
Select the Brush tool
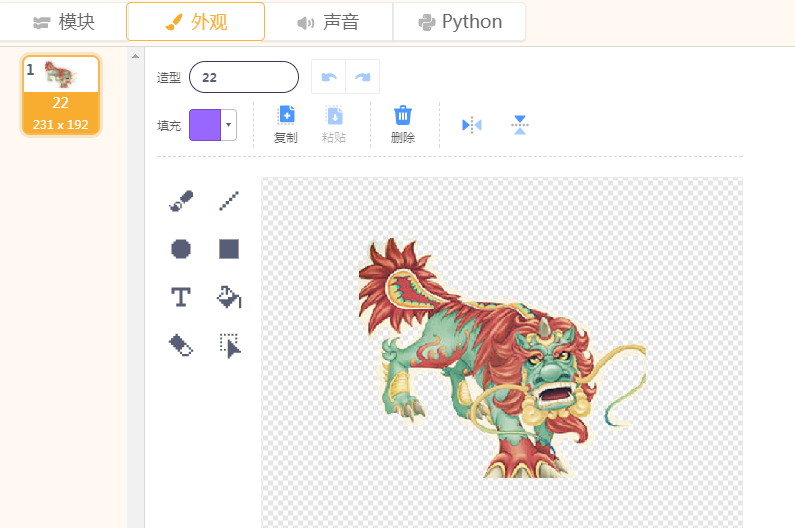181,200
